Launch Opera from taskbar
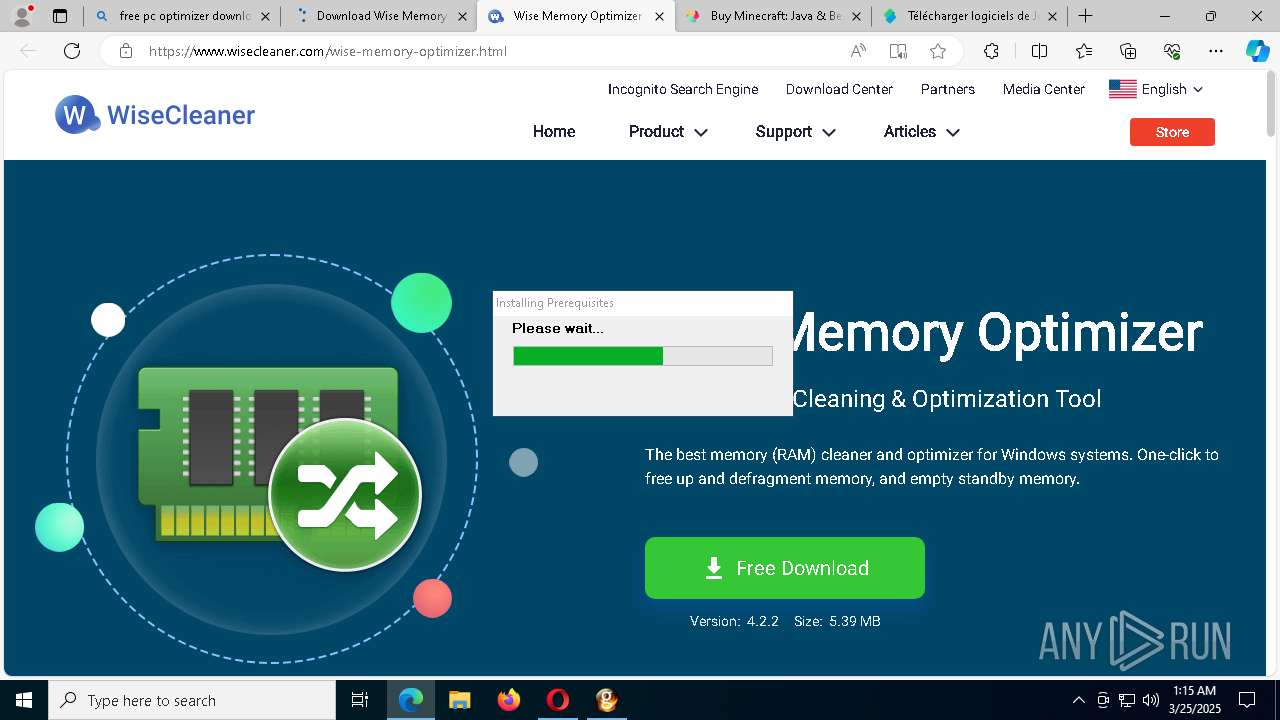 pos(558,700)
